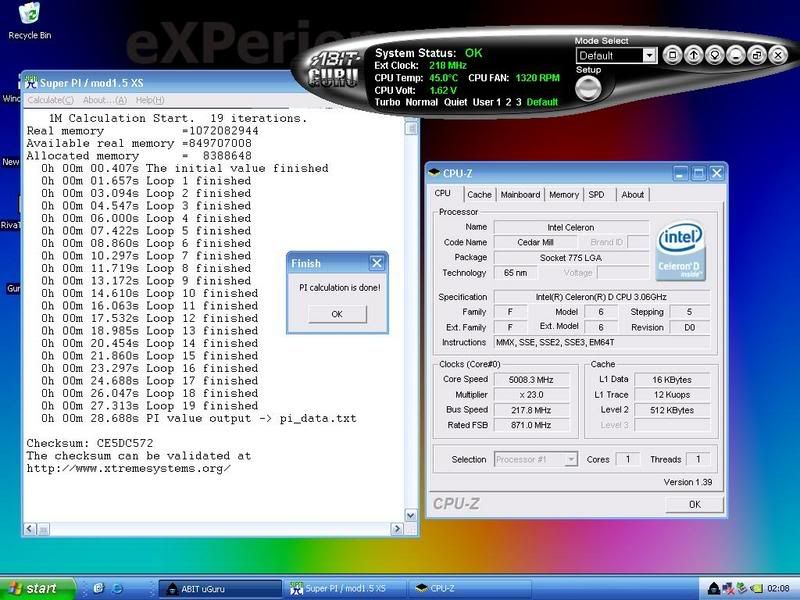Select Quiet mode in uGuru
800x600 pixels.
[456, 102]
